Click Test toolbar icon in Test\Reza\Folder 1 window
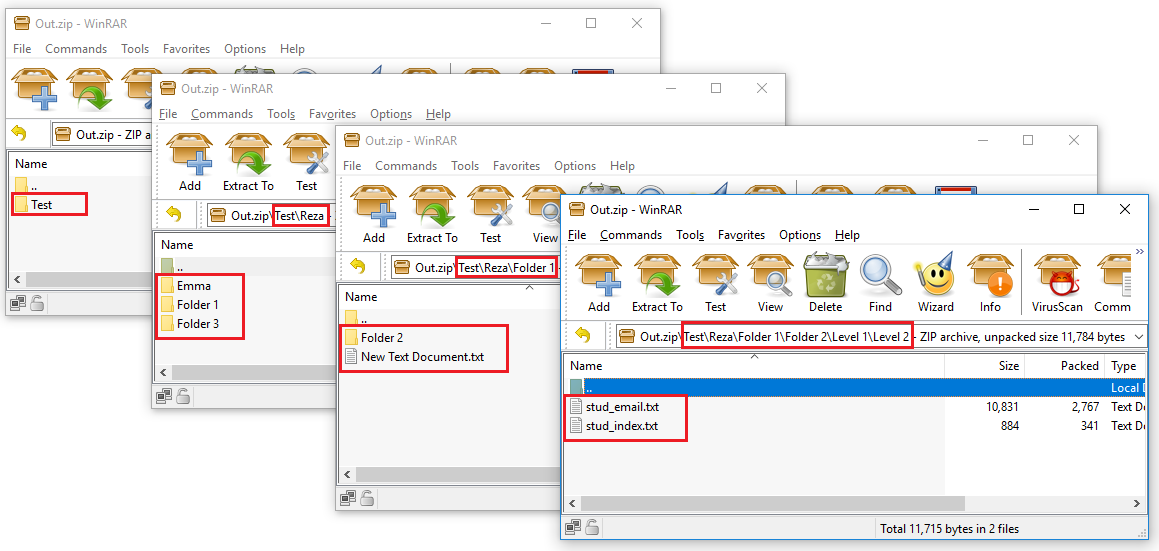Screen dimensions: 1159x551 click(491, 214)
